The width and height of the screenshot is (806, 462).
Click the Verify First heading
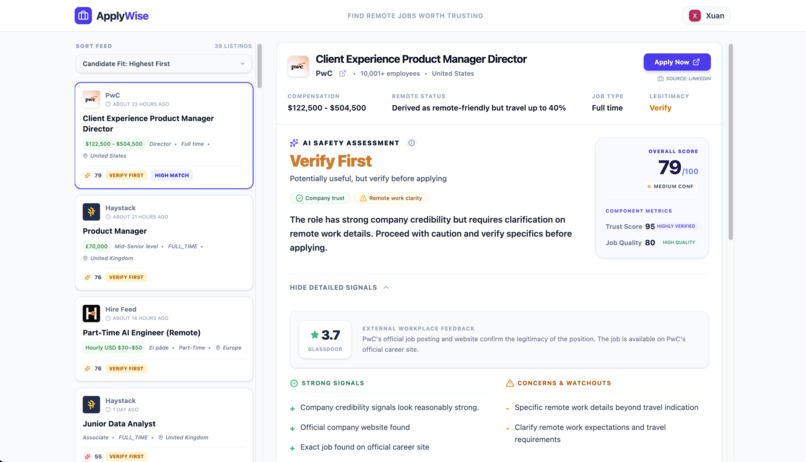pos(331,161)
